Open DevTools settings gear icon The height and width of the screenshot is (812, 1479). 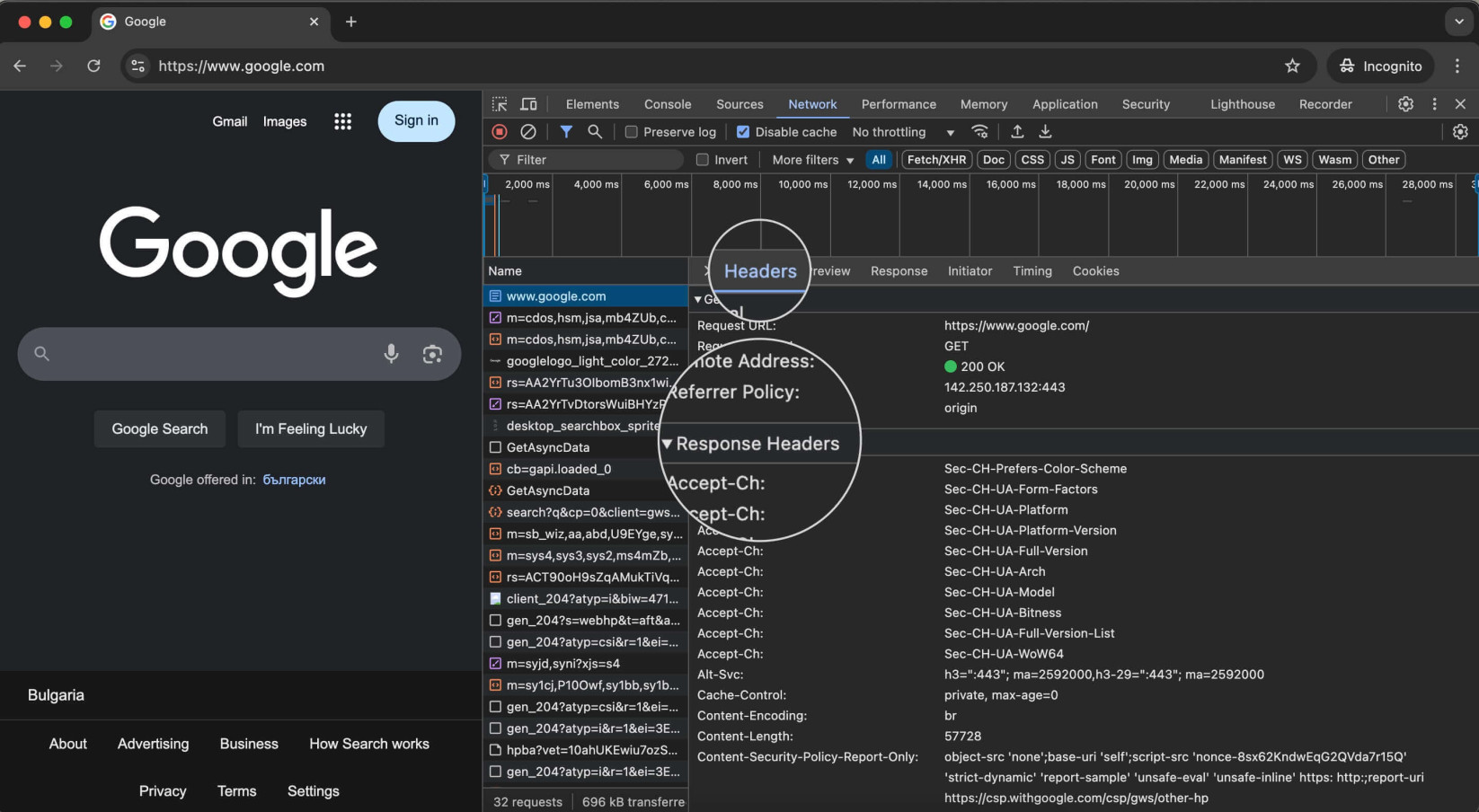pyautogui.click(x=1405, y=104)
